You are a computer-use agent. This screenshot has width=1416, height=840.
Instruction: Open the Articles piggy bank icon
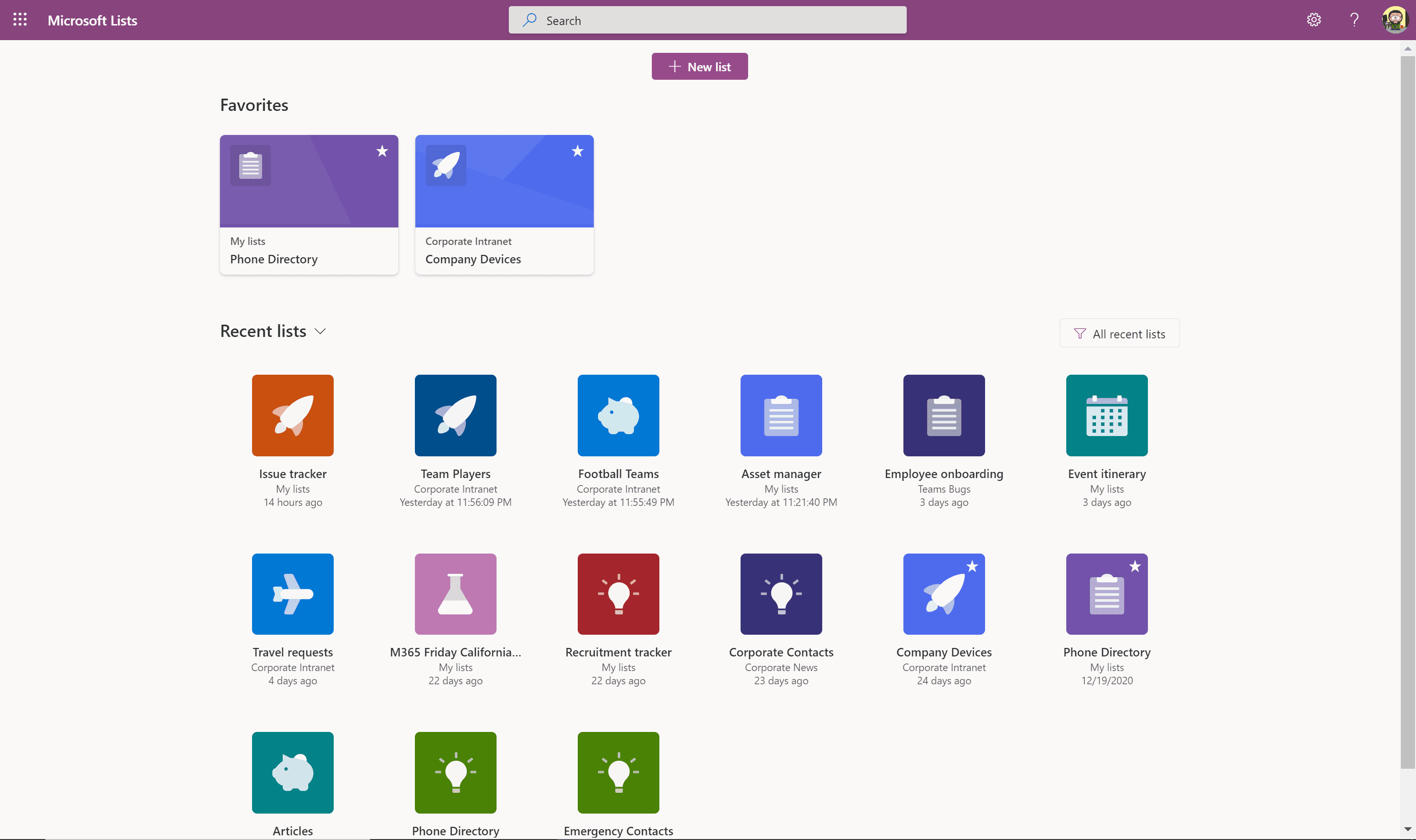pyautogui.click(x=293, y=773)
